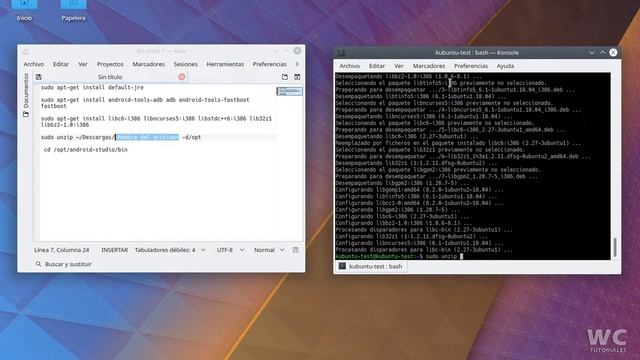The width and height of the screenshot is (640, 360).
Task: Open Archivo menu in Konsole
Action: click(349, 66)
